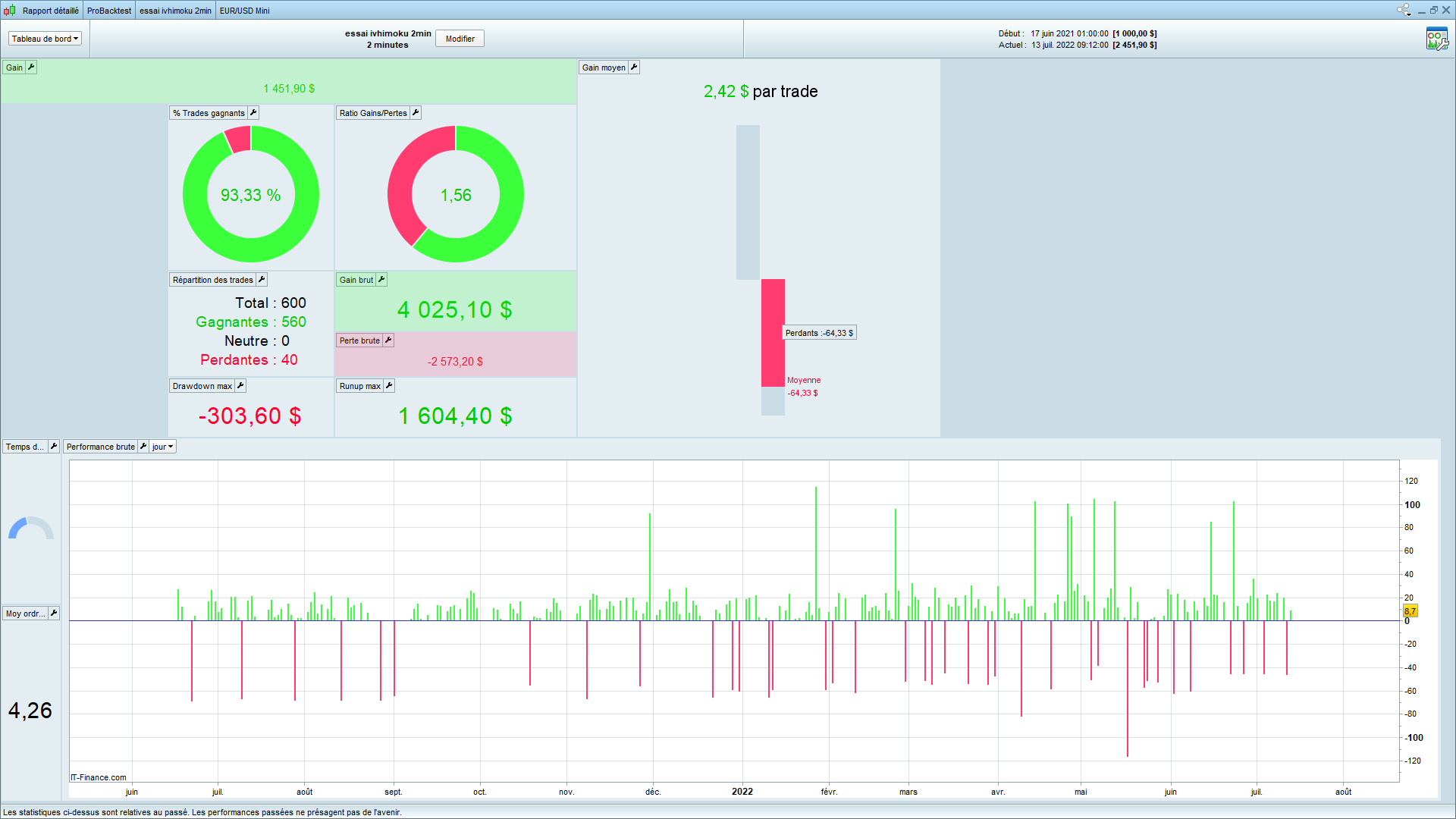Screen dimensions: 1456x819
Task: Click wrench icon next to Ratio Gains/Pertes
Action: pos(416,113)
